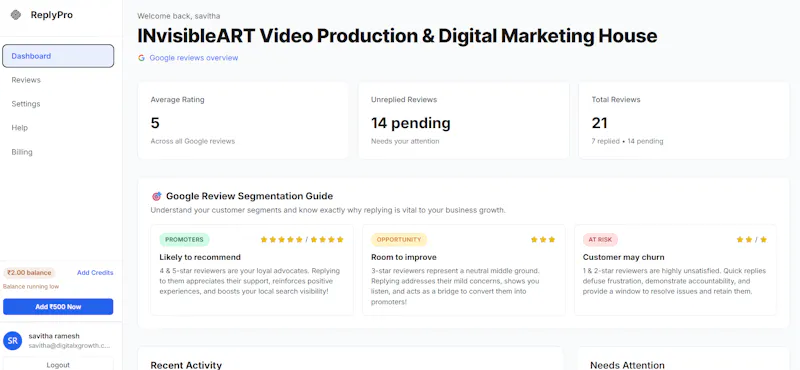Click the 7 replied • 14 pending text
The image size is (800, 370).
pyautogui.click(x=627, y=141)
